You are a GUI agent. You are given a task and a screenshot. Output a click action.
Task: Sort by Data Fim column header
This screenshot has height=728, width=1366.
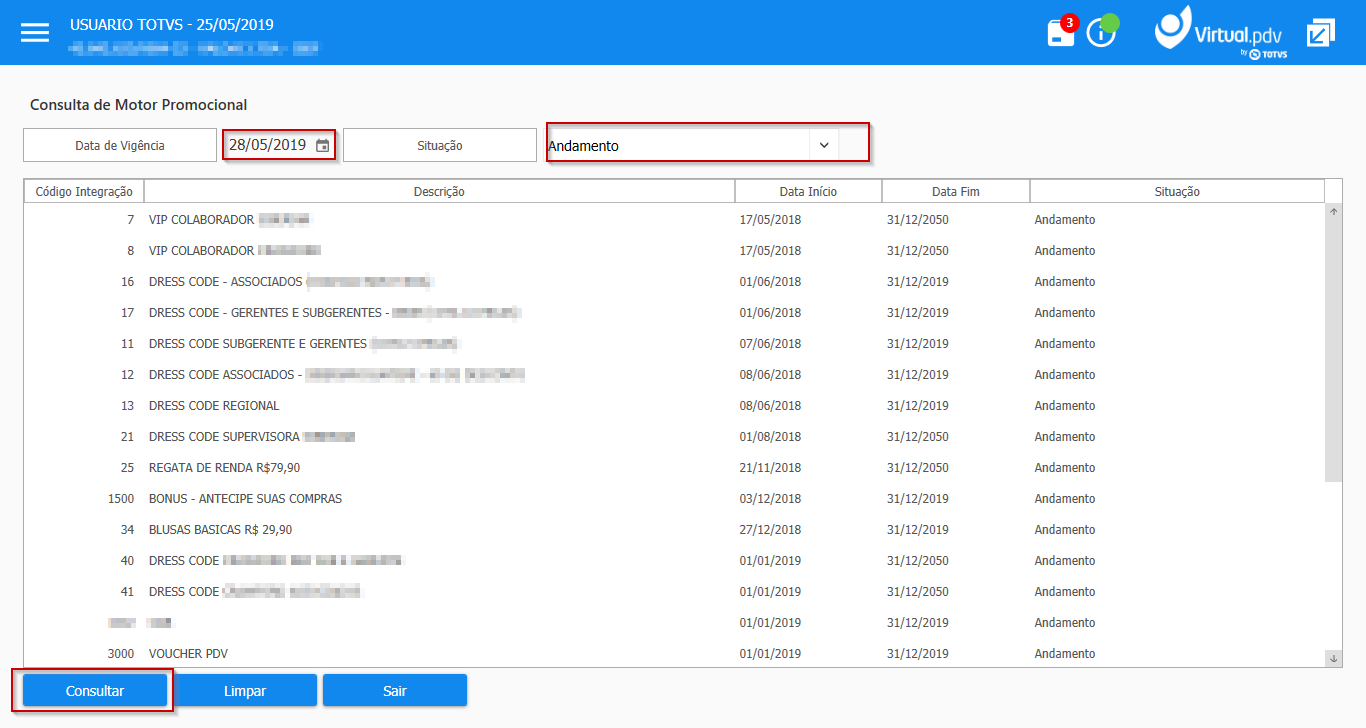956,191
